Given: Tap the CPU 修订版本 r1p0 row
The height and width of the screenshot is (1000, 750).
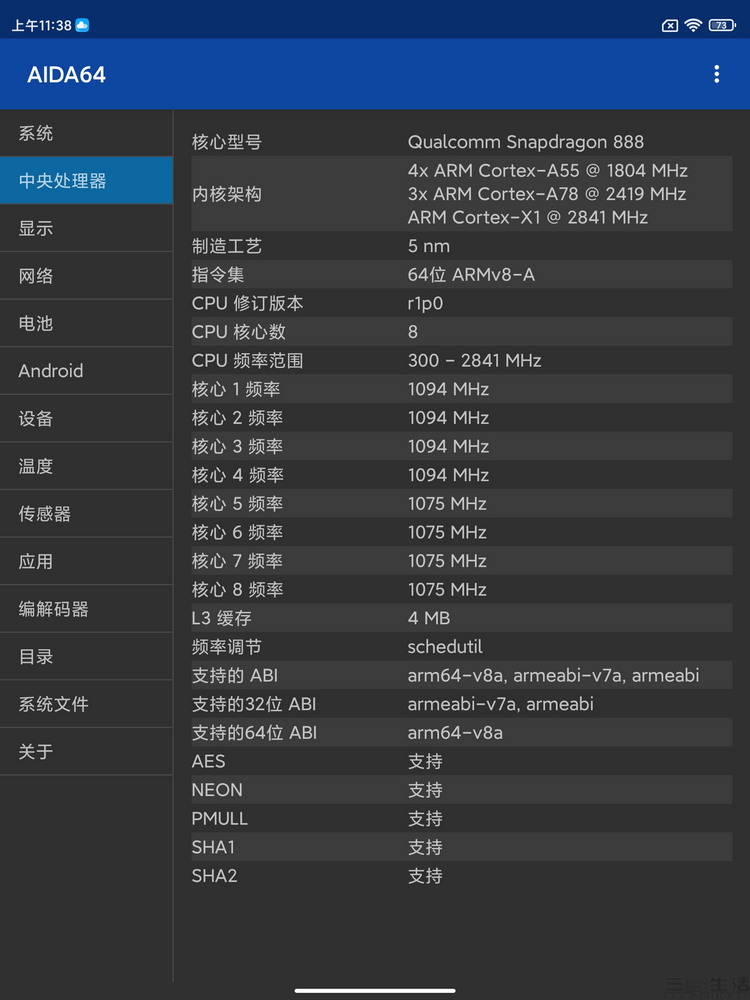Looking at the screenshot, I should tap(462, 303).
